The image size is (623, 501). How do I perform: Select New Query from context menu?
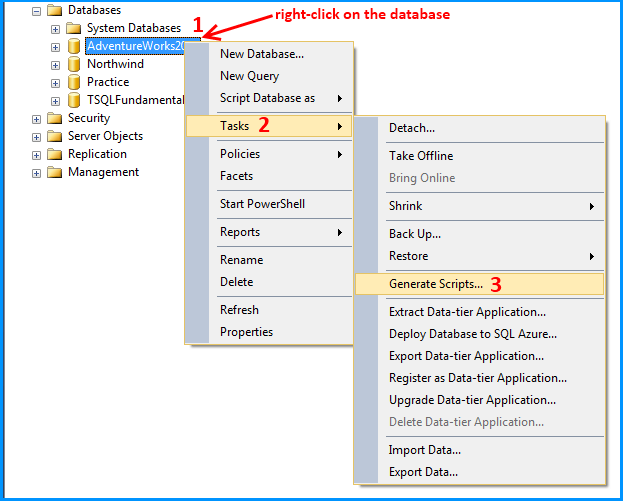click(x=250, y=76)
